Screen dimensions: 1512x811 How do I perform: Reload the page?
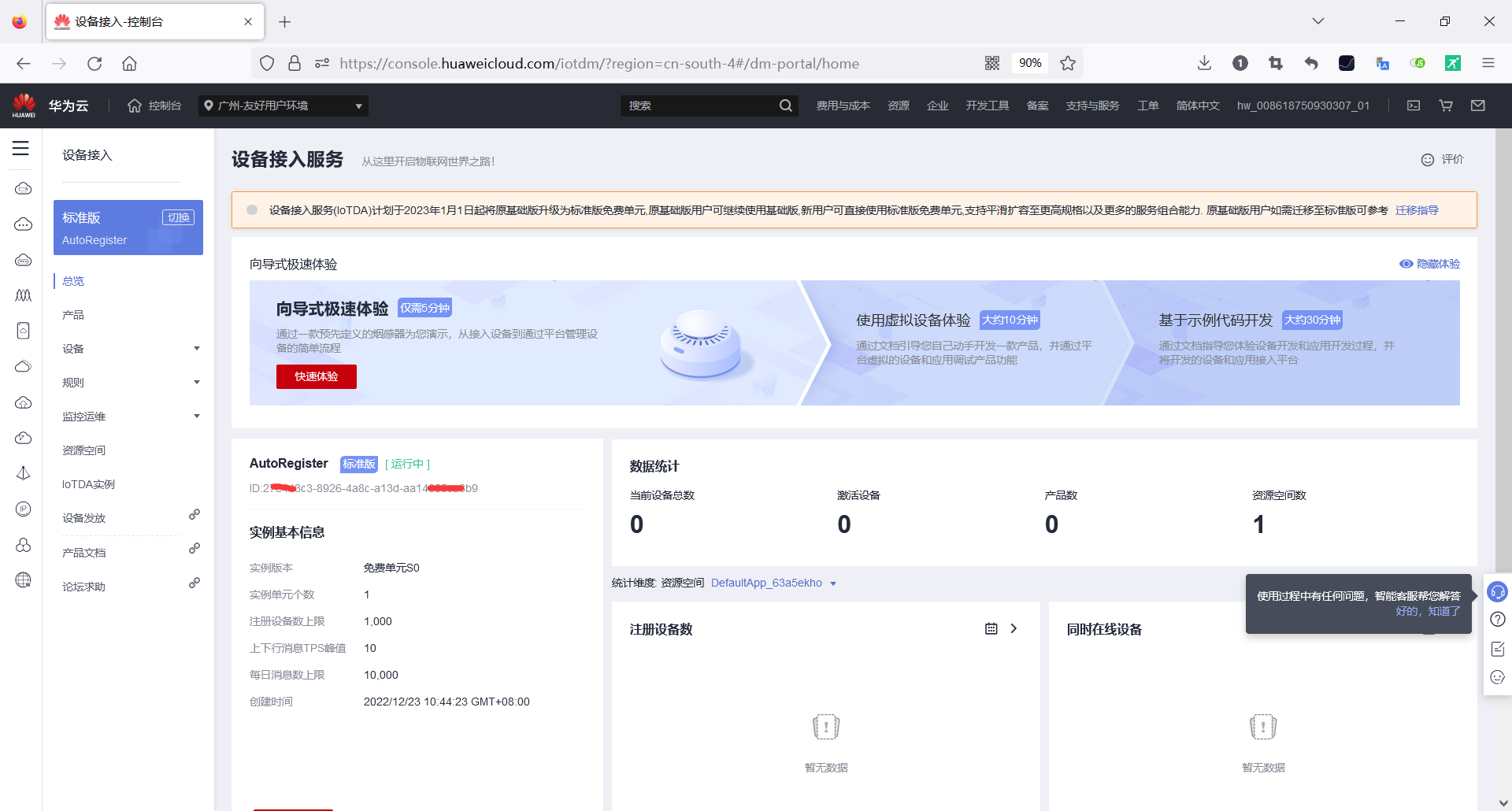(x=94, y=63)
